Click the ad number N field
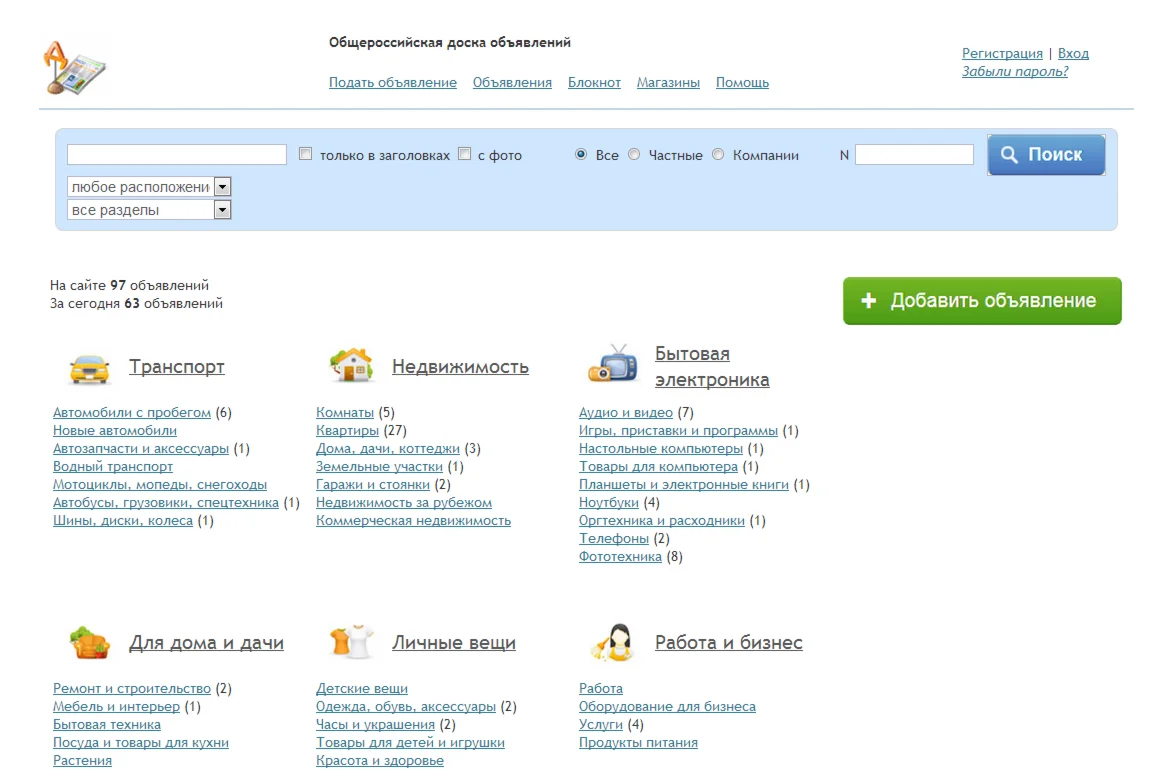The width and height of the screenshot is (1150, 771). click(x=914, y=155)
